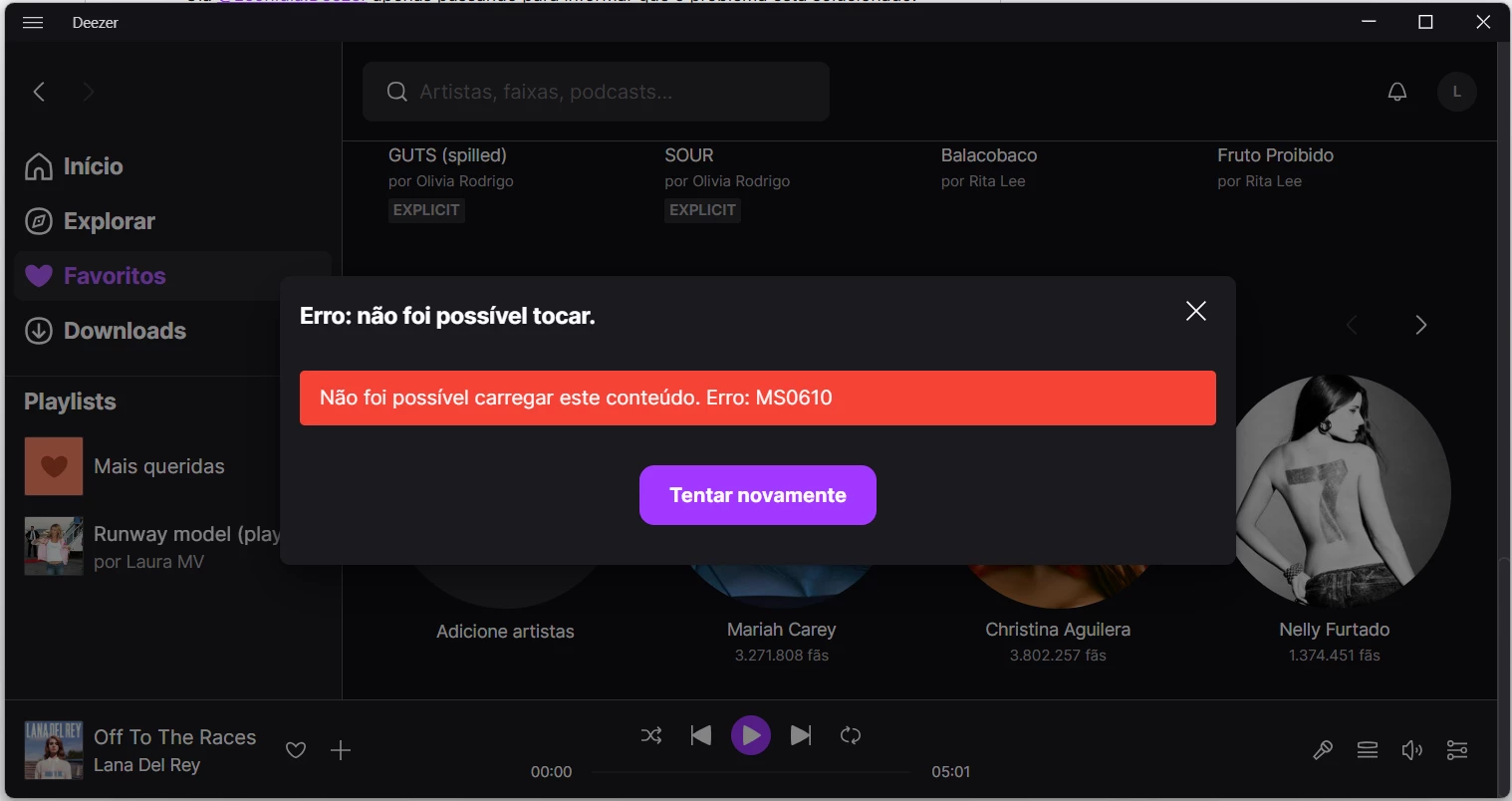Viewport: 1512px width, 801px height.
Task: Click the Início home icon
Action: 39,166
